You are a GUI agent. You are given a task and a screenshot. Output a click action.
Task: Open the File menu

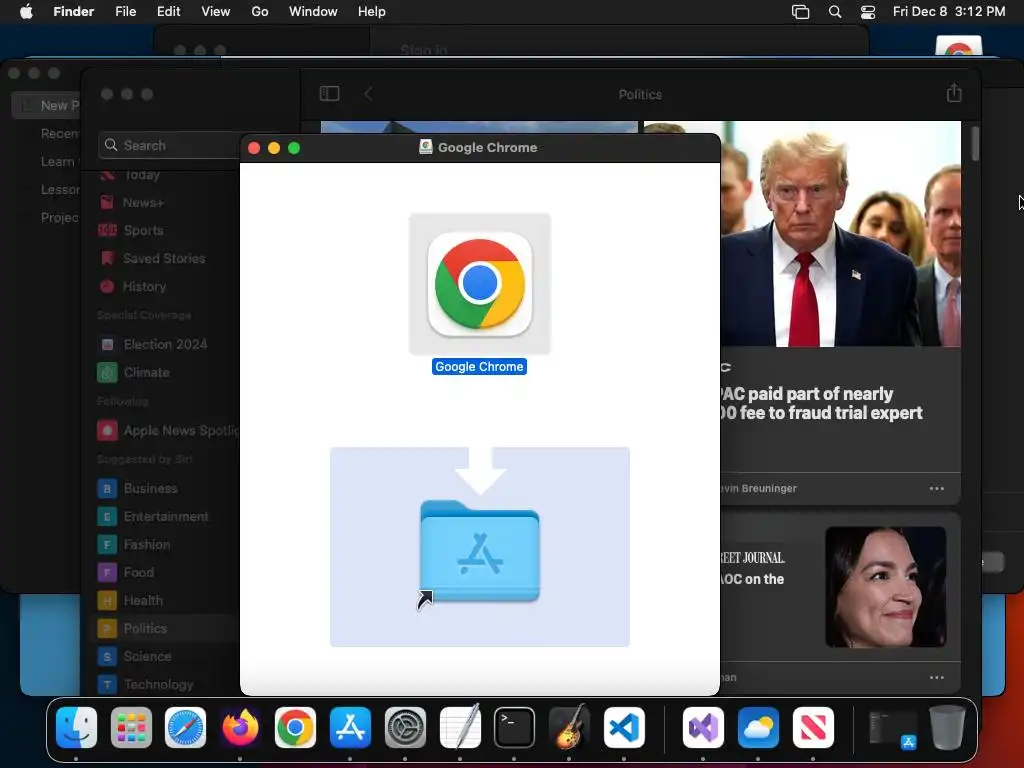pyautogui.click(x=125, y=12)
